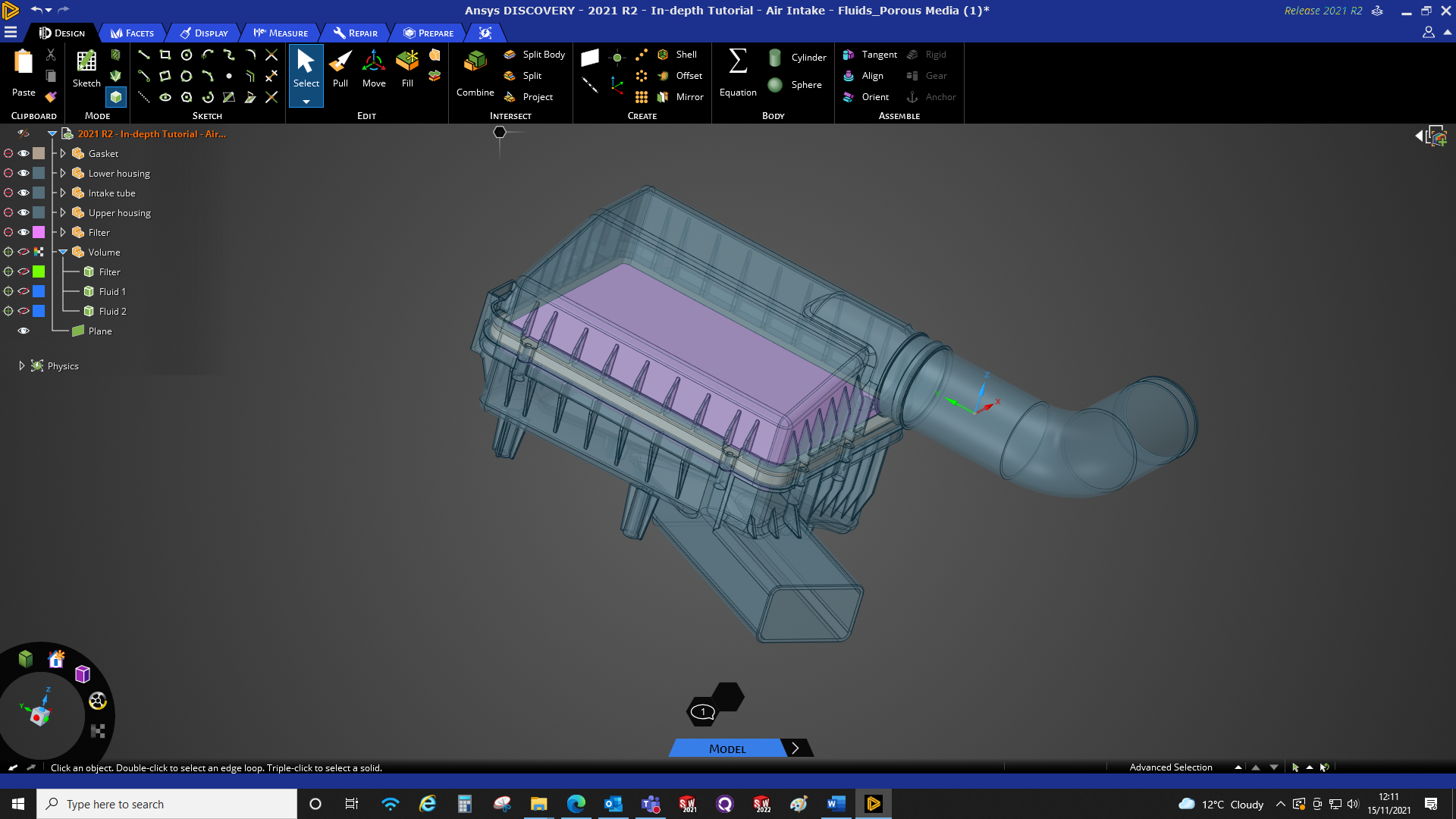
Task: Show the Fluid 1 body
Action: coord(24,291)
